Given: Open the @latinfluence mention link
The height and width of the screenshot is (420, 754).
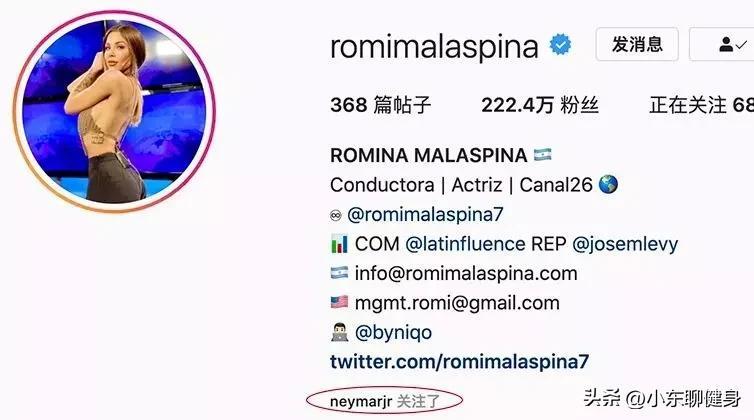Looking at the screenshot, I should (x=465, y=244).
